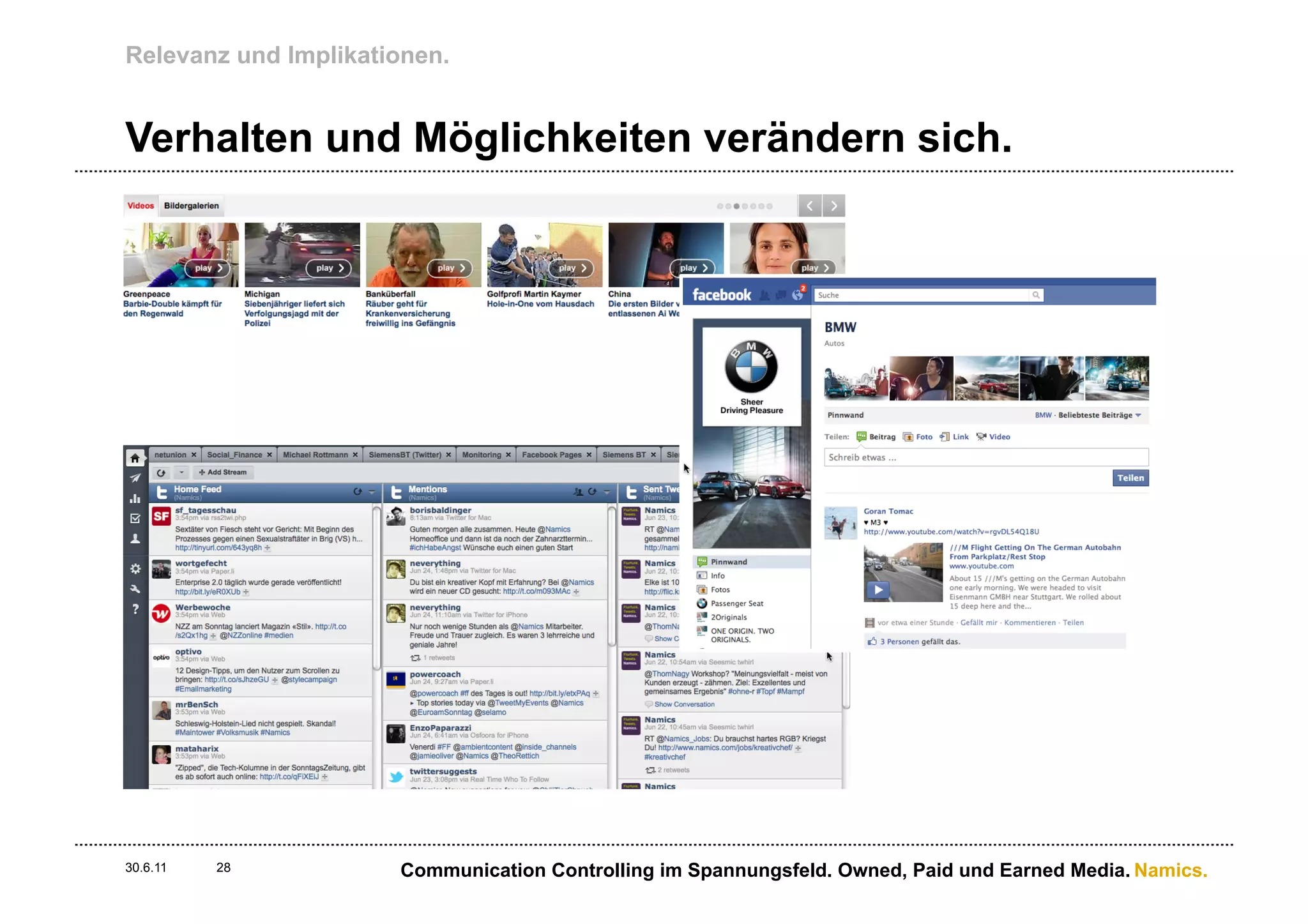This screenshot has height=924, width=1308.
Task: Open the Settings gear icon in HootSuite sidebar
Action: (135, 568)
